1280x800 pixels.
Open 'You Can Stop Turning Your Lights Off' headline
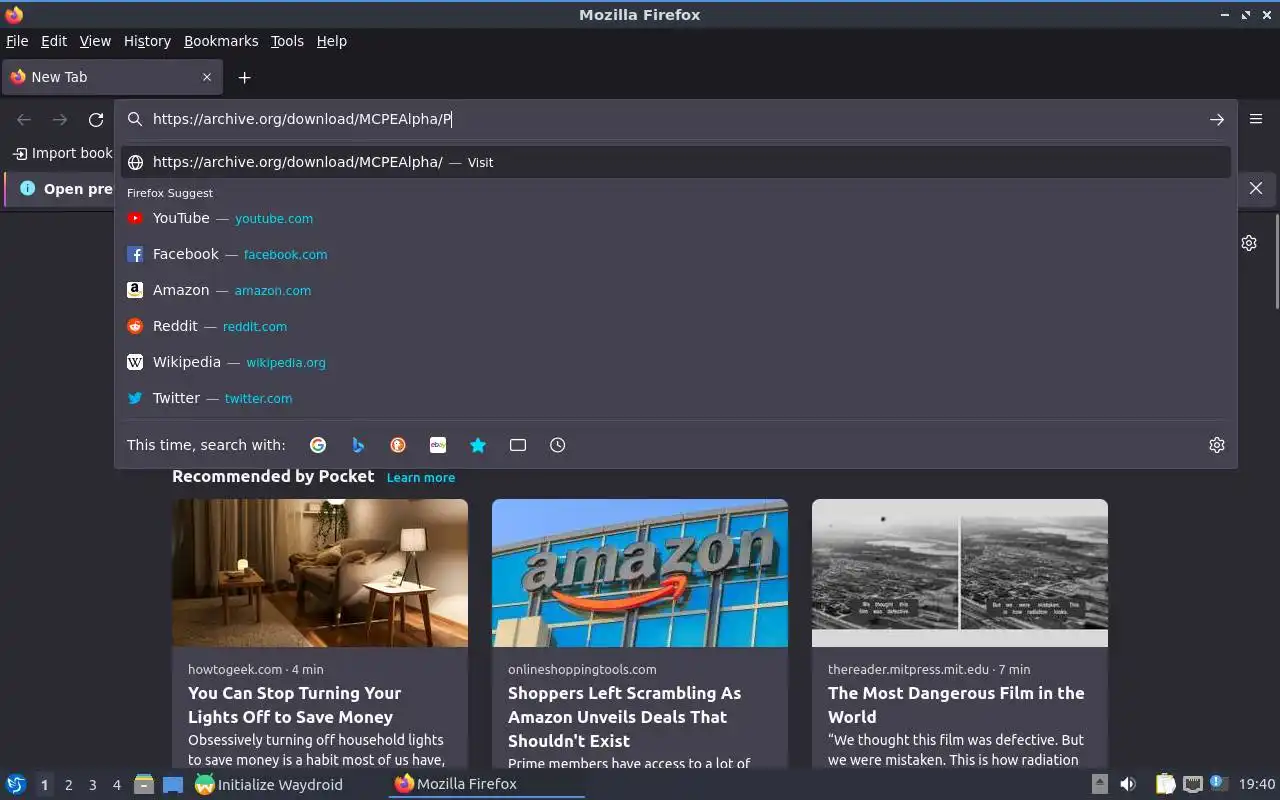tap(295, 705)
